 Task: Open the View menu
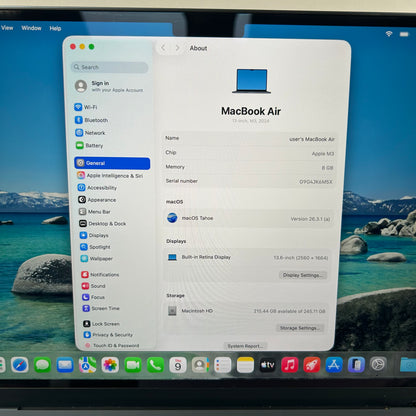click(x=7, y=28)
